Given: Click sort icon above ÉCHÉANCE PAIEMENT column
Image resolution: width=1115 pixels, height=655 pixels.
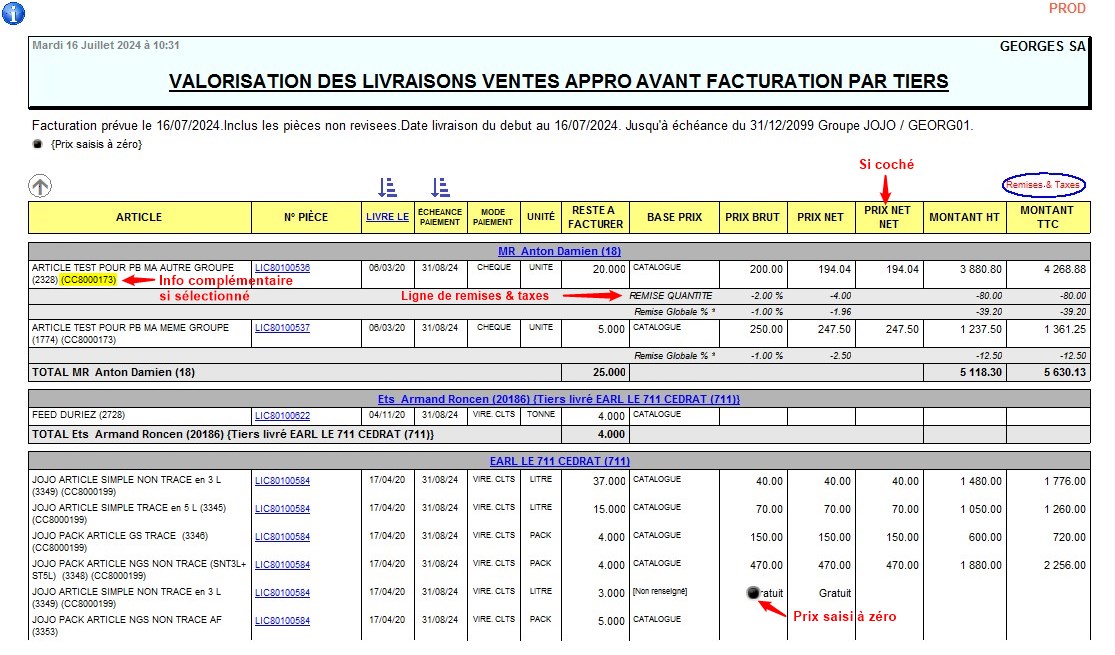Looking at the screenshot, I should click(x=440, y=187).
